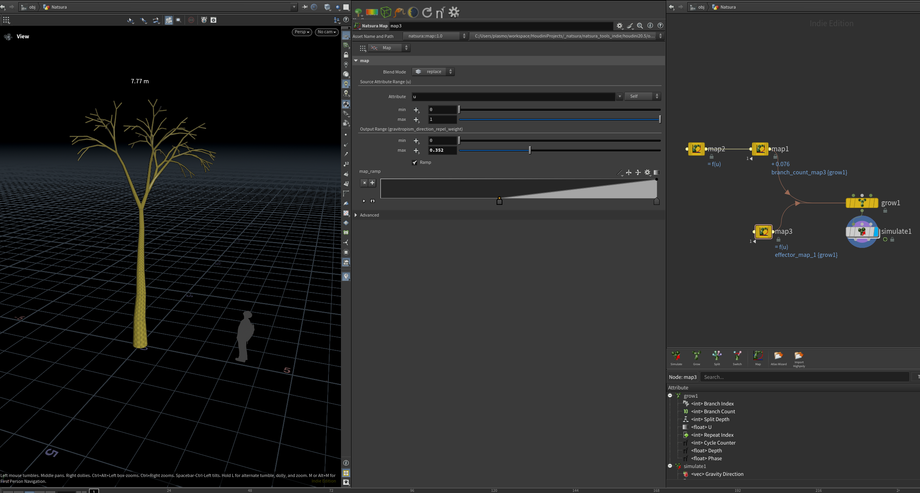Open the Persp viewport menu
This screenshot has width=920, height=493.
[301, 32]
